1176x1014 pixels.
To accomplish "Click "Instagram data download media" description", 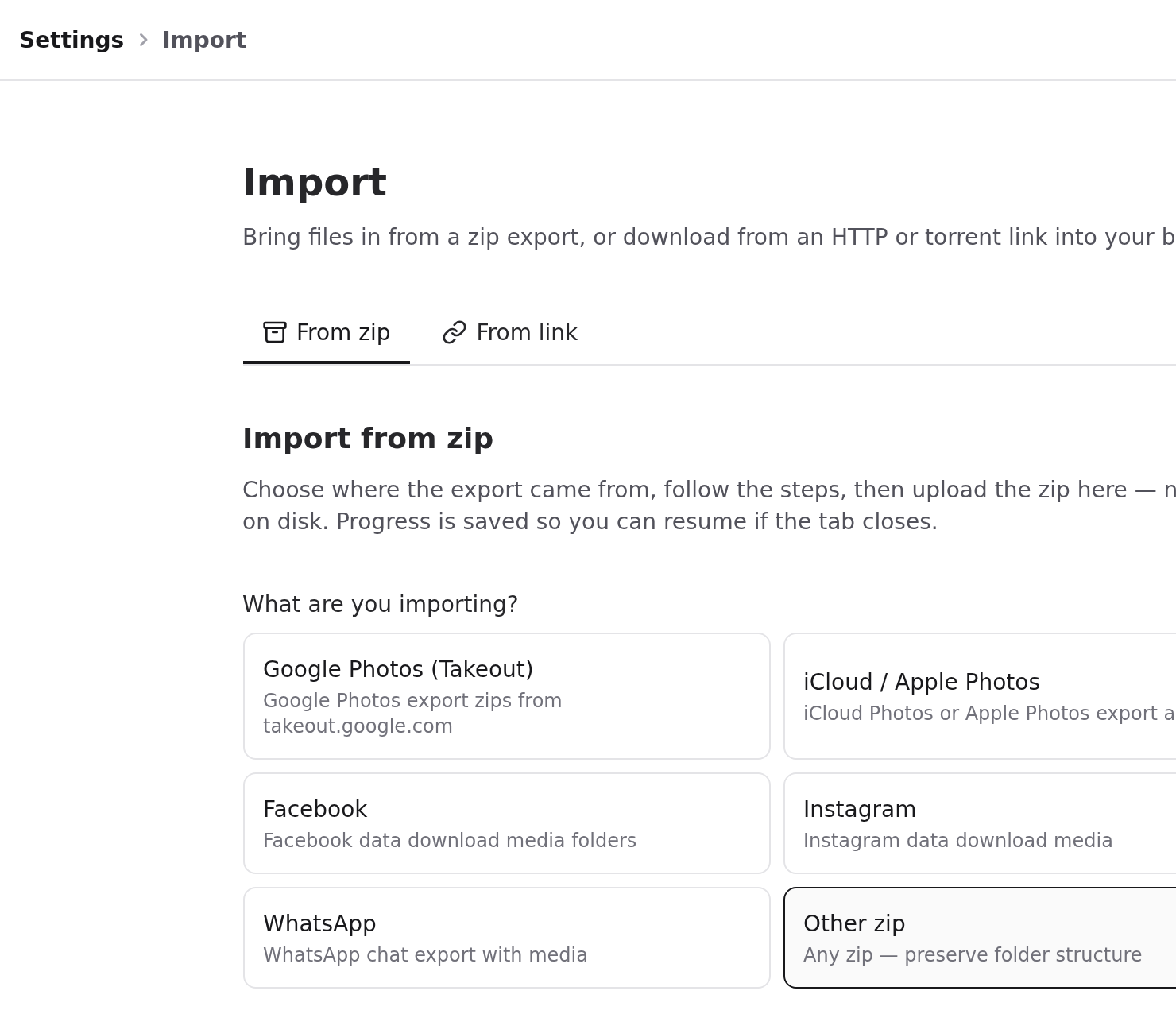I will click(x=958, y=841).
